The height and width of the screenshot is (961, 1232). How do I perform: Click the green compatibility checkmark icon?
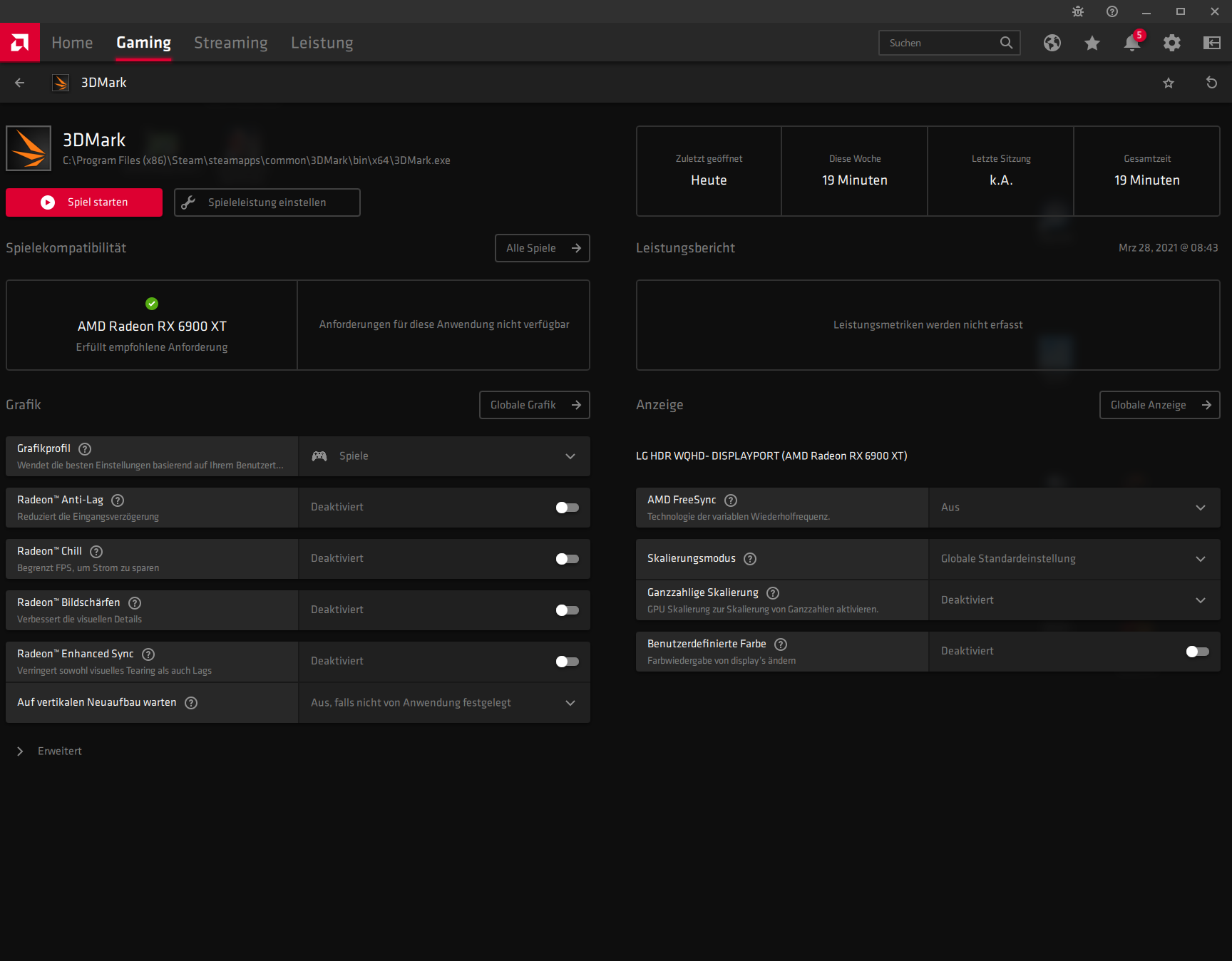(152, 304)
